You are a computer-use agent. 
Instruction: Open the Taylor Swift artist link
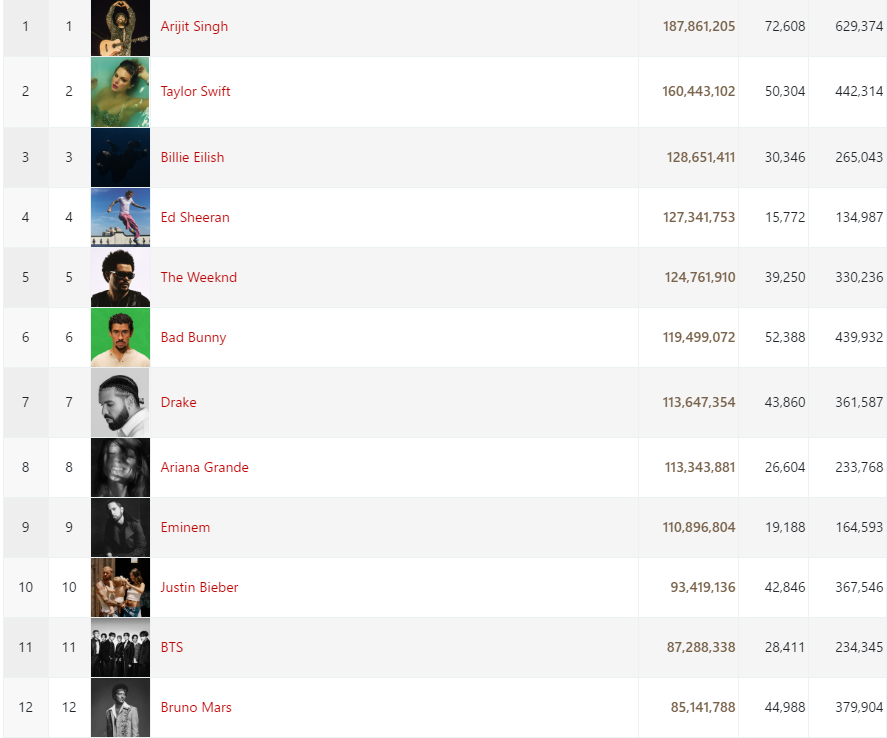(x=195, y=91)
